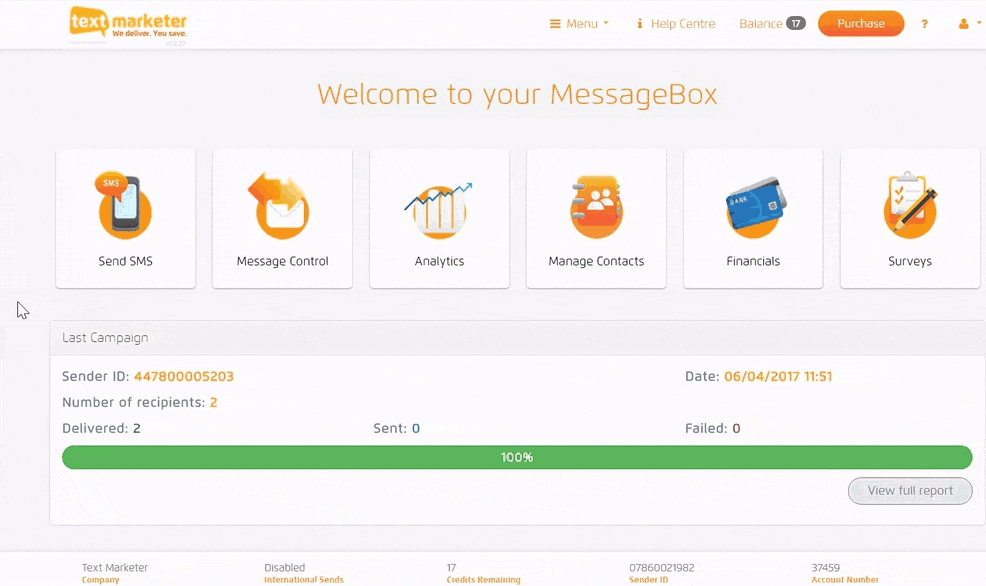Select the Manage Contacts address book icon

pyautogui.click(x=596, y=207)
